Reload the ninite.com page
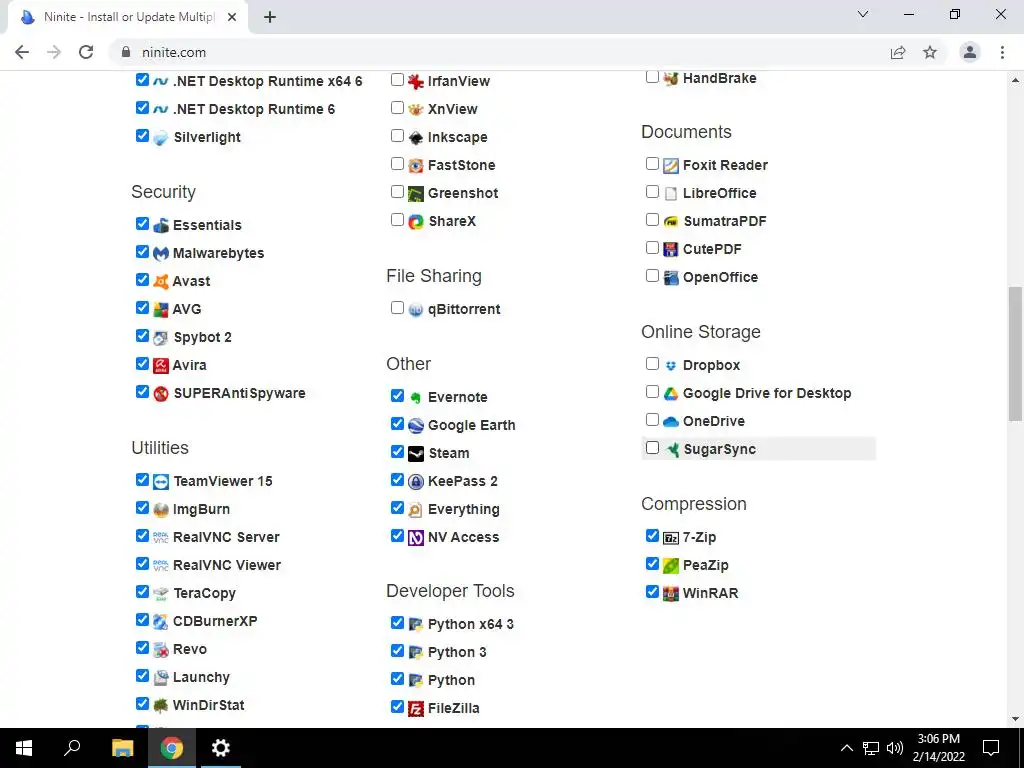 point(86,52)
